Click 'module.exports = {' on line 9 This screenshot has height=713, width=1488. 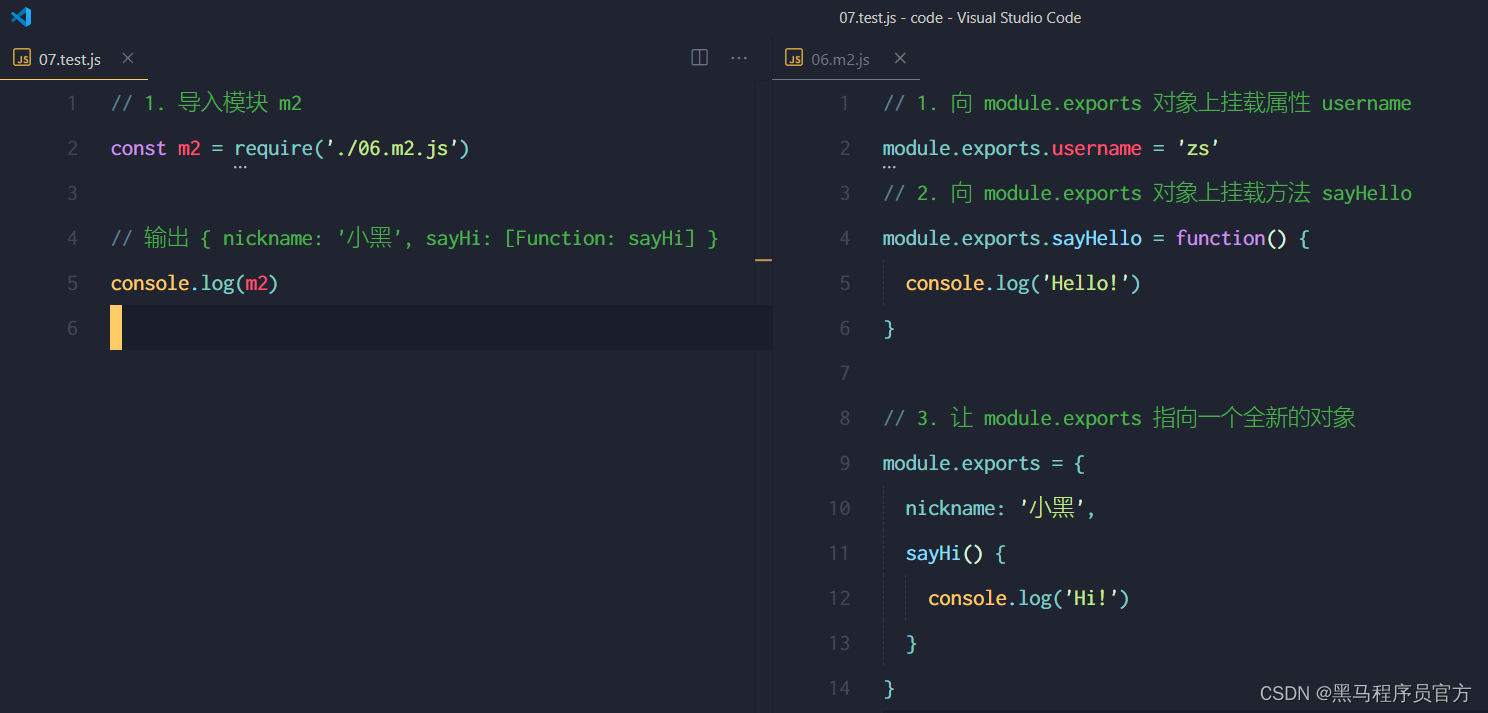pos(984,463)
